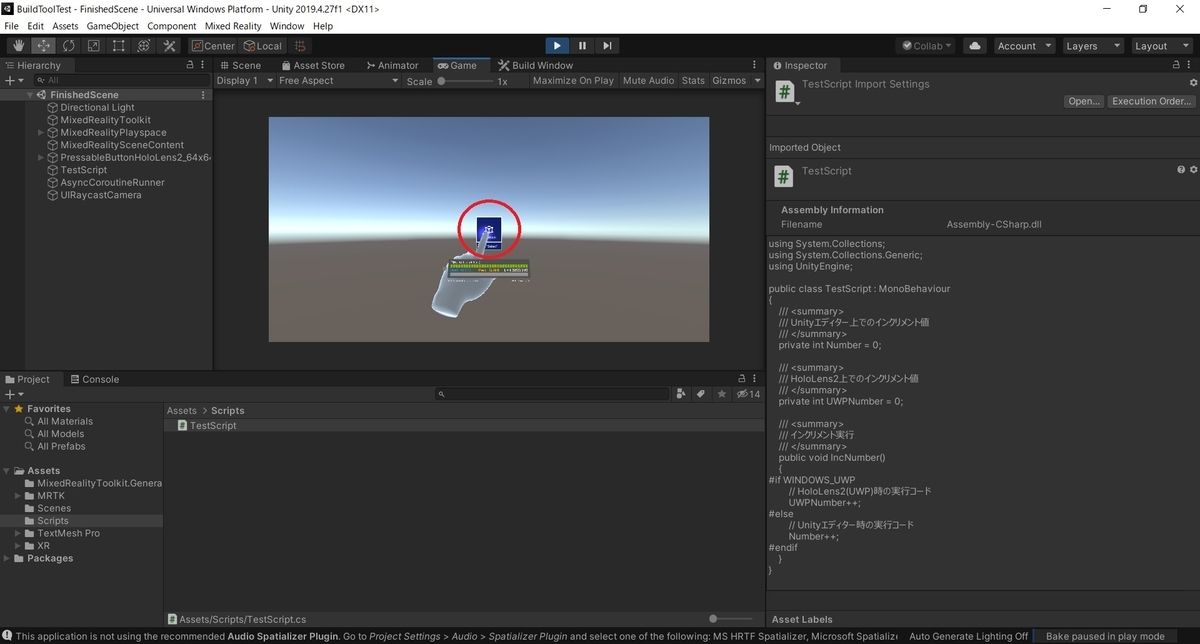Viewport: 1200px width, 644px height.
Task: Toggle grid snapping icon in toolbar
Action: coord(299,46)
